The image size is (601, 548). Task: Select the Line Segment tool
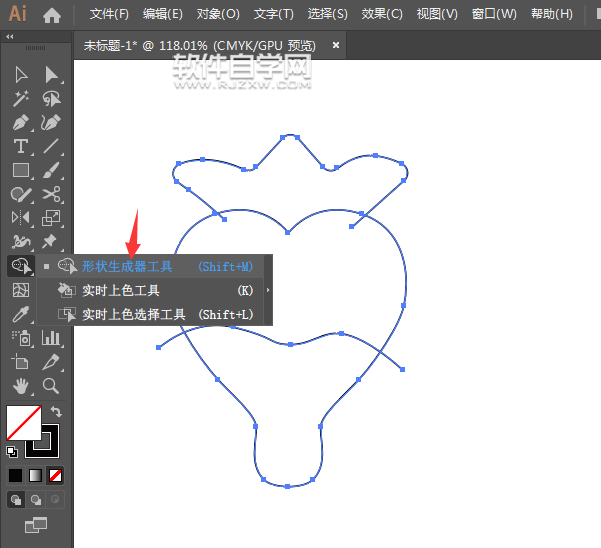[x=51, y=146]
